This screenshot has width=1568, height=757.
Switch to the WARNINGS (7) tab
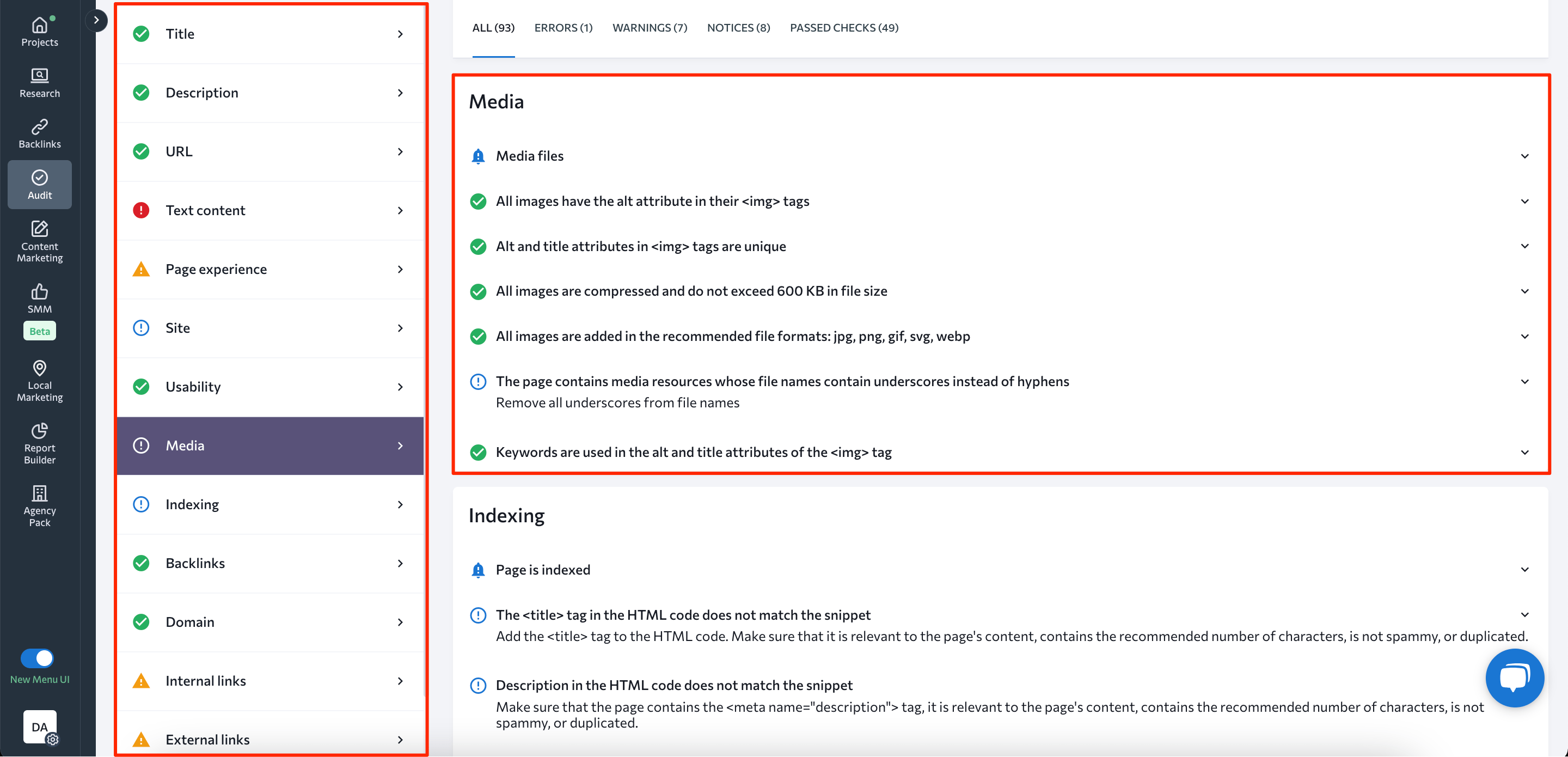coord(650,28)
